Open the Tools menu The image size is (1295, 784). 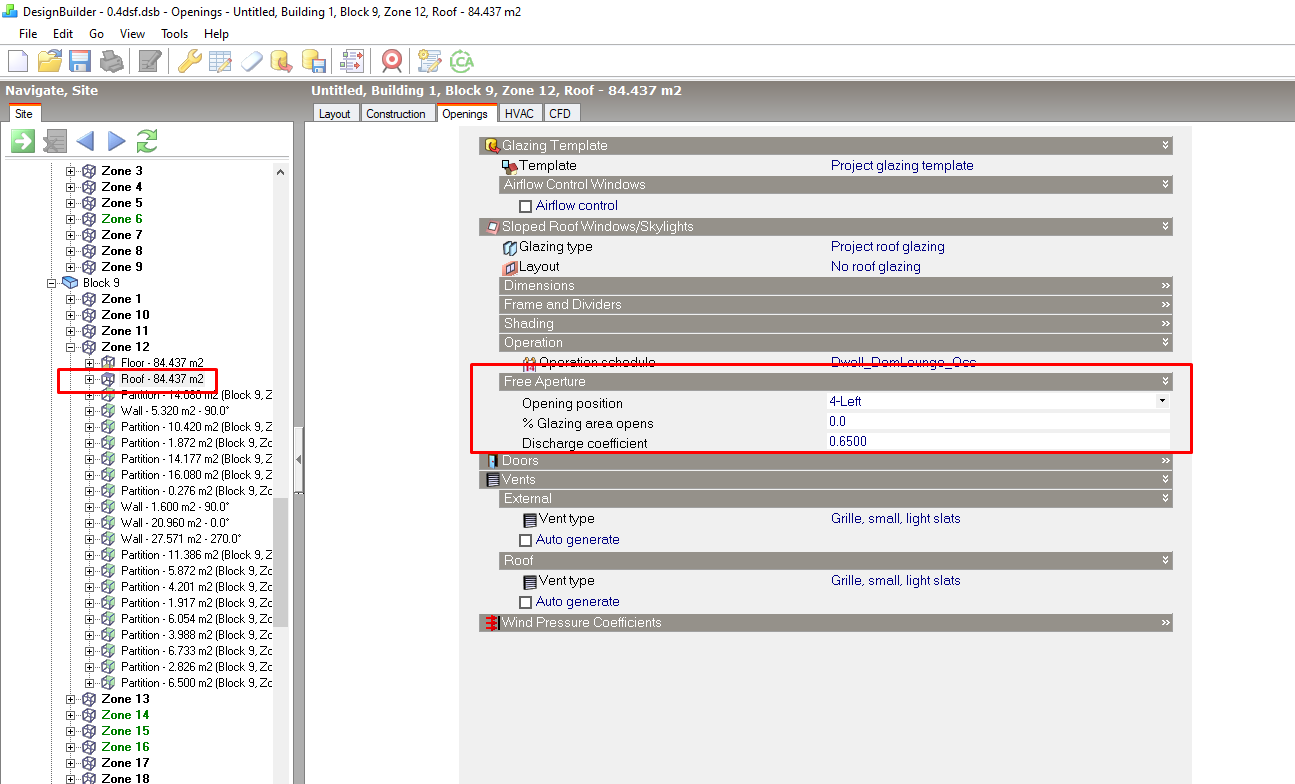[x=174, y=33]
